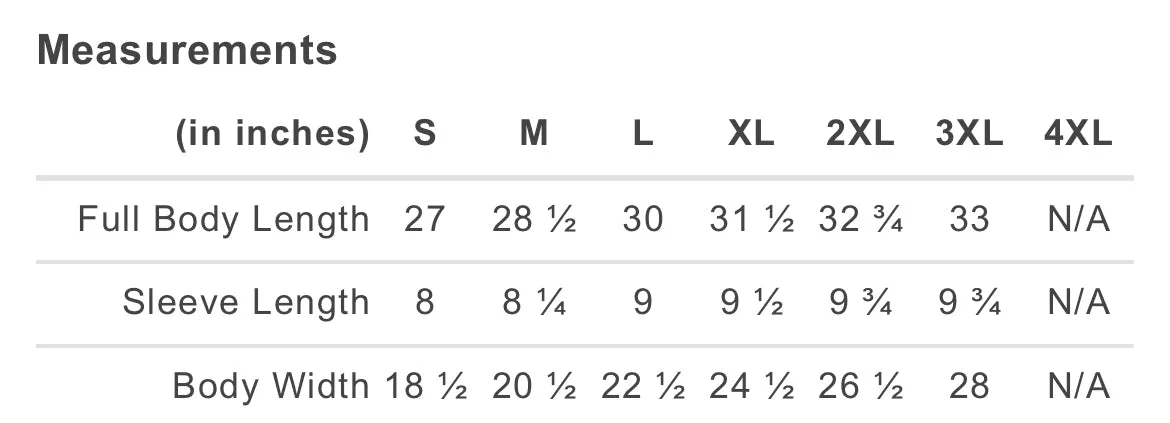The height and width of the screenshot is (423, 1170).
Task: Click the 18 ½ body width cell
Action: [x=426, y=386]
